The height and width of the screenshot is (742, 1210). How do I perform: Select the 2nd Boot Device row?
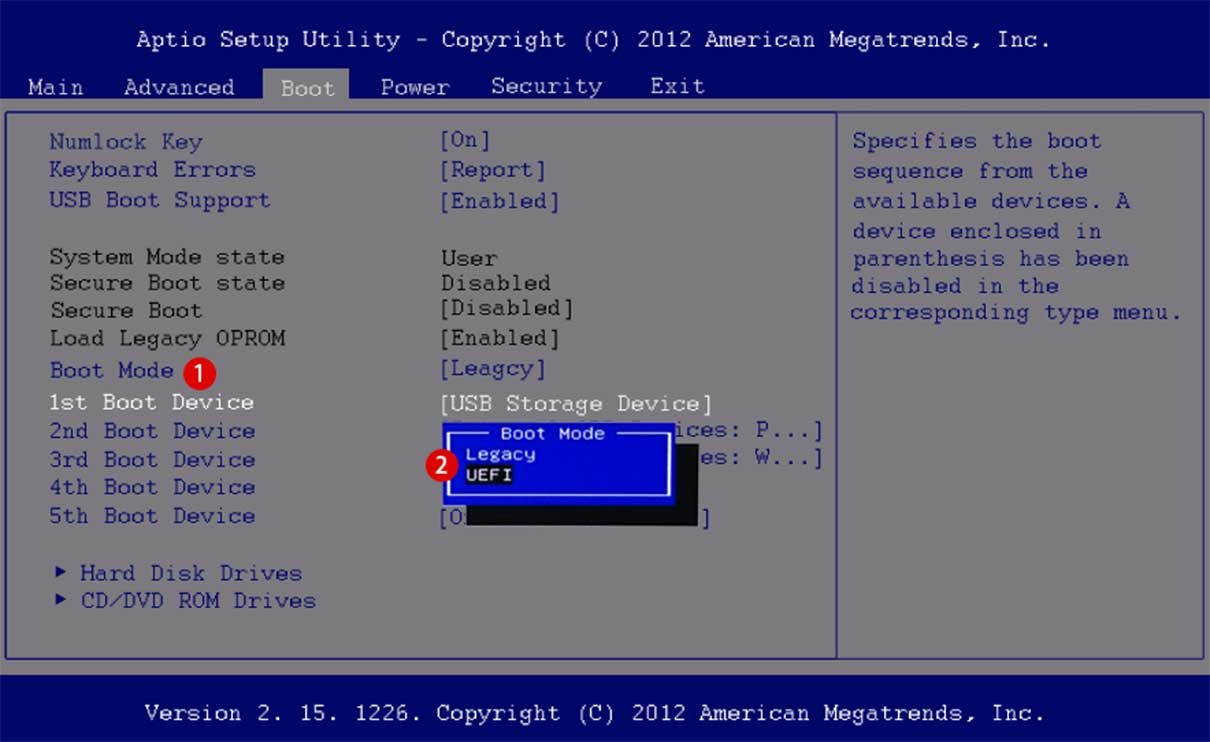(152, 431)
